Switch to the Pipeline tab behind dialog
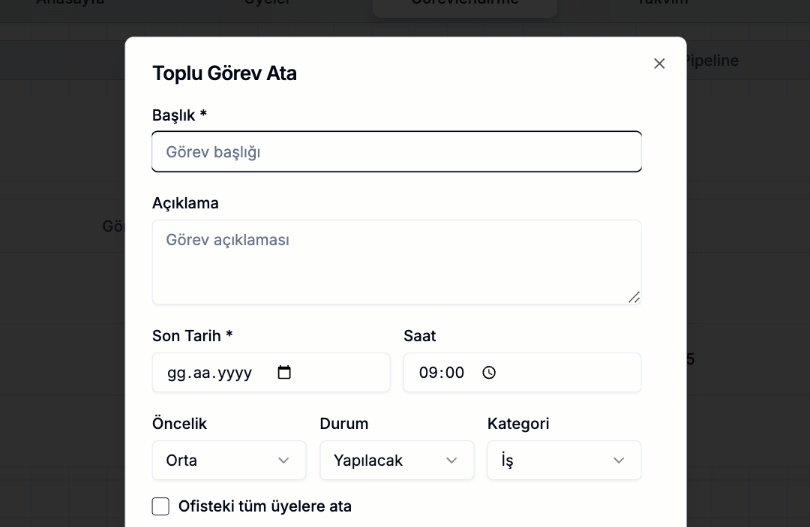This screenshot has width=810, height=527. click(x=712, y=60)
